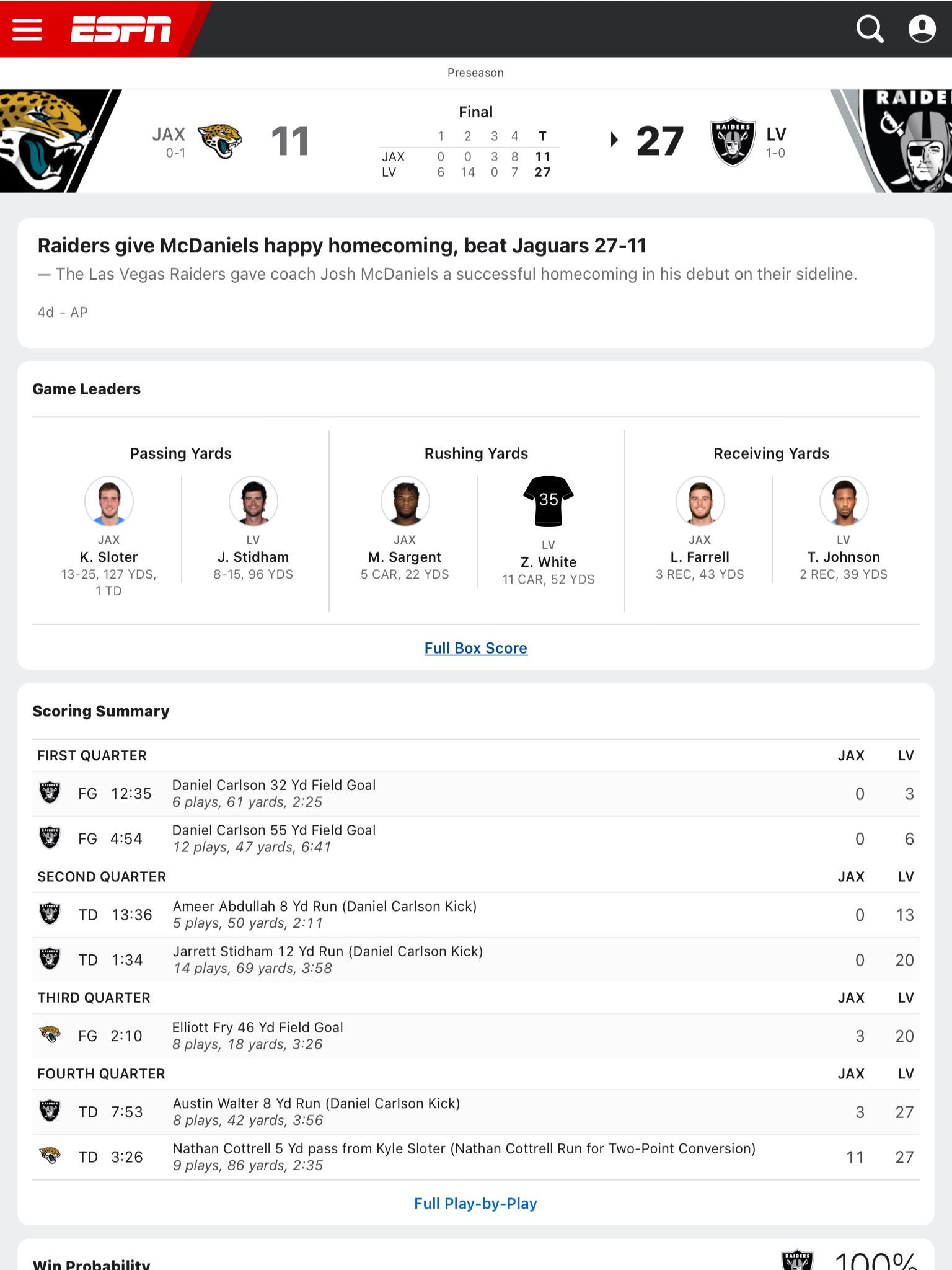Open the hamburger navigation menu

pyautogui.click(x=27, y=30)
